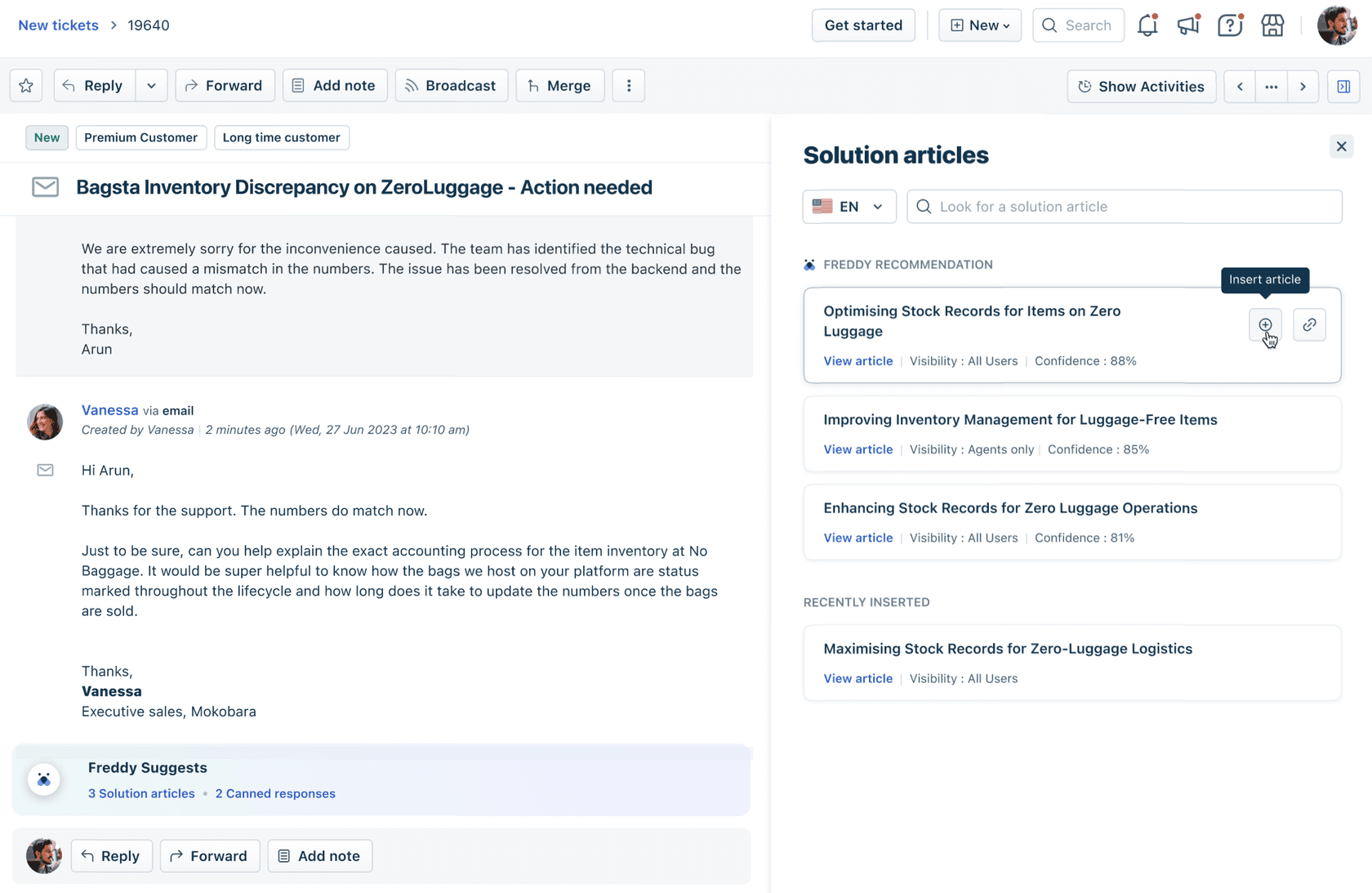This screenshot has width=1372, height=893.
Task: Click the mail icon beside the ticket subject
Action: 45,187
